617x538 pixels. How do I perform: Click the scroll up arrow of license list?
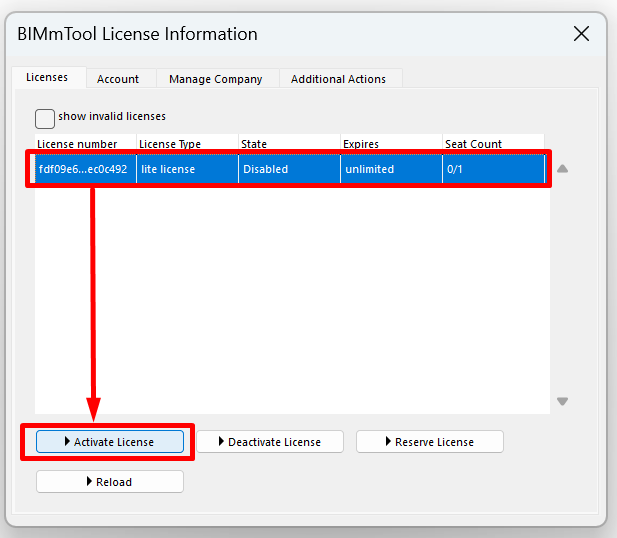click(562, 169)
